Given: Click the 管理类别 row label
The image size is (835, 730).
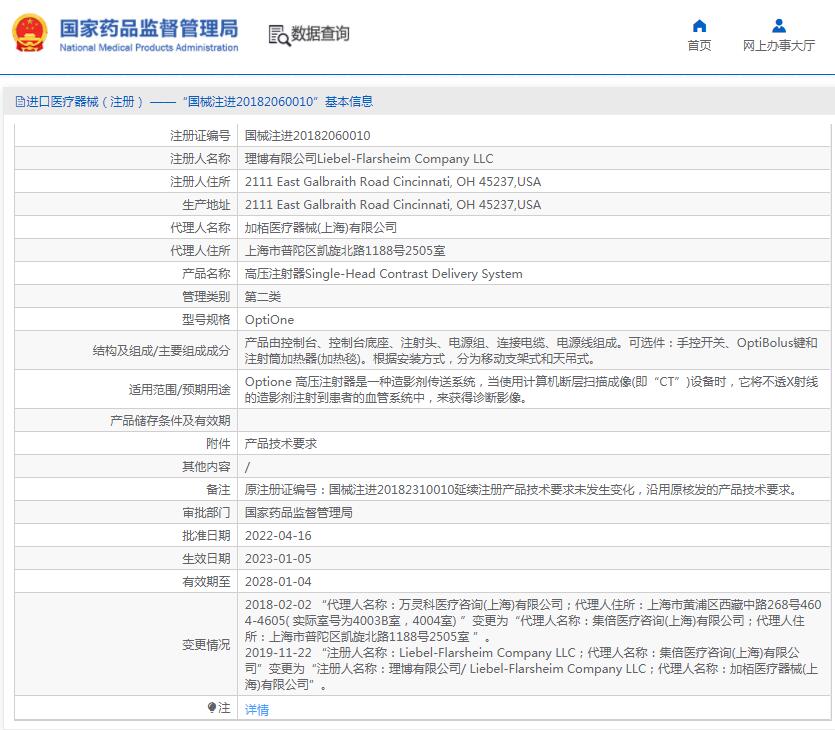Looking at the screenshot, I should coord(206,297).
